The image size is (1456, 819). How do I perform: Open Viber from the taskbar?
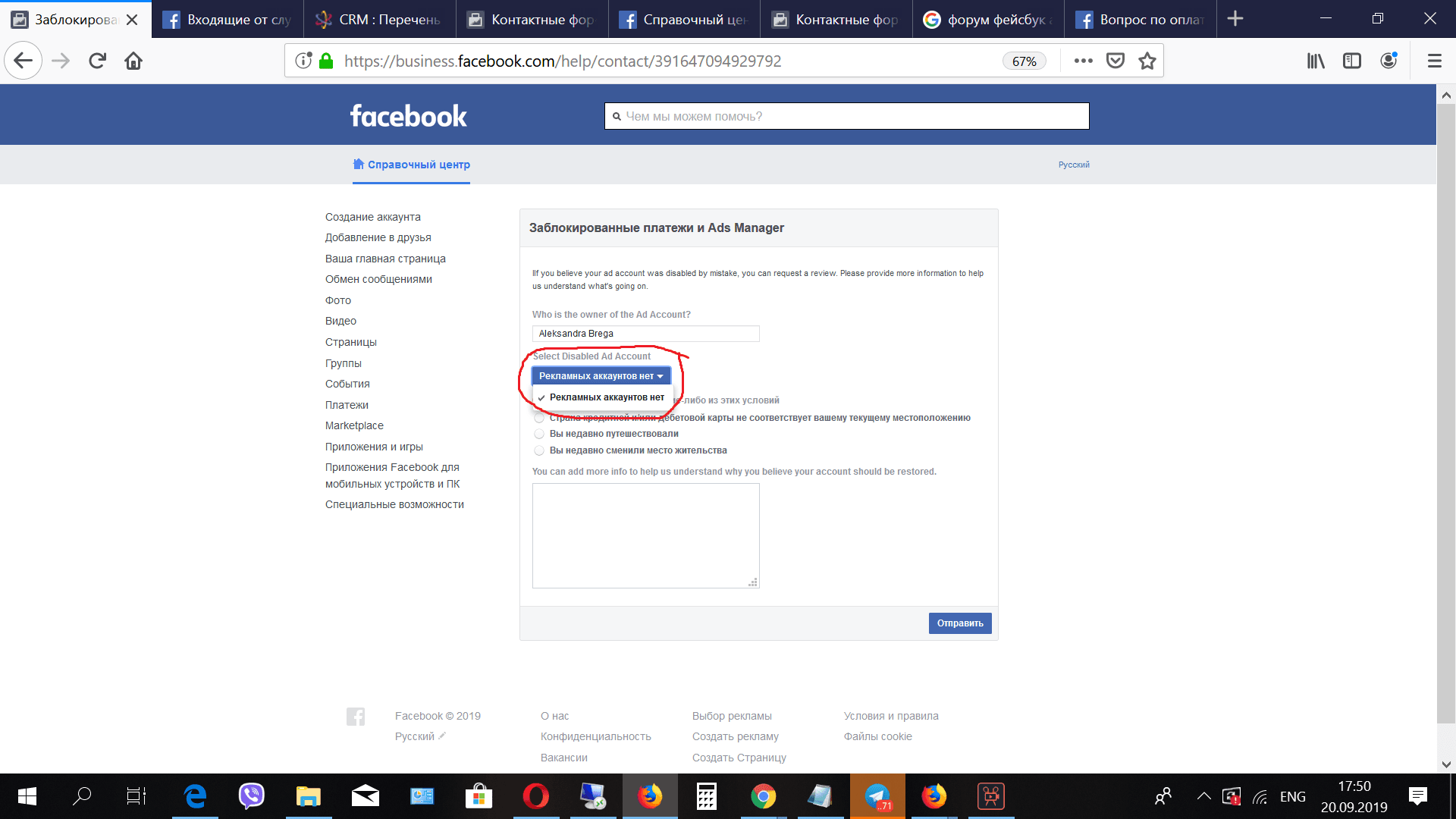coord(252,796)
